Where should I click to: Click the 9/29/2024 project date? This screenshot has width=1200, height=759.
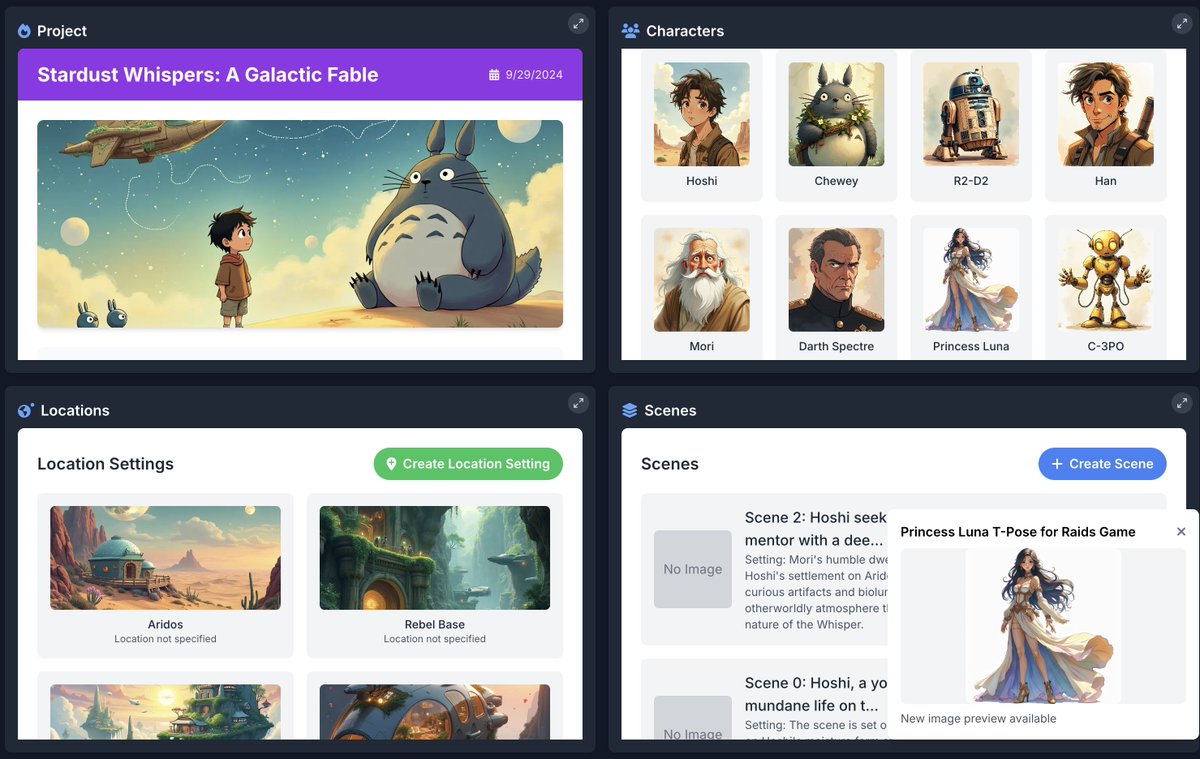coord(534,75)
